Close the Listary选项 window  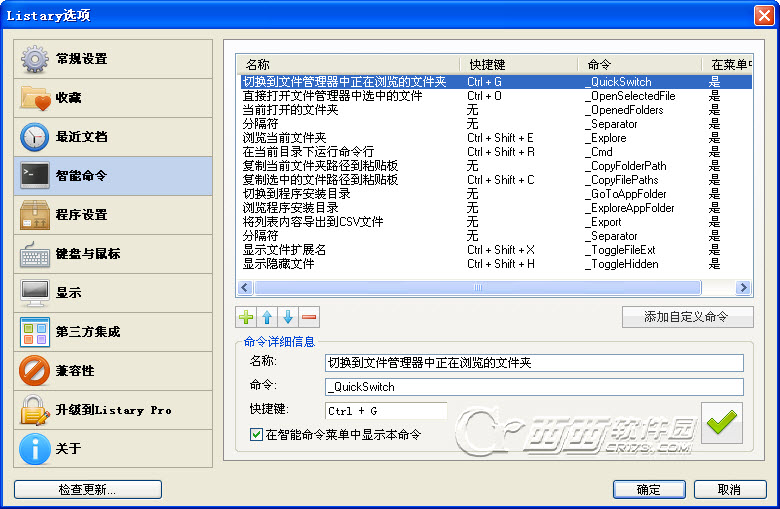pyautogui.click(x=764, y=15)
